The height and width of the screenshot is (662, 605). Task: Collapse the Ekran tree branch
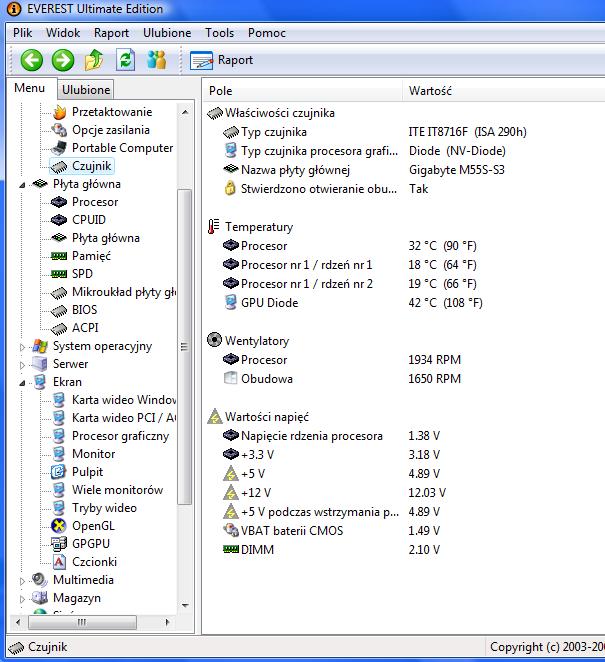click(22, 383)
